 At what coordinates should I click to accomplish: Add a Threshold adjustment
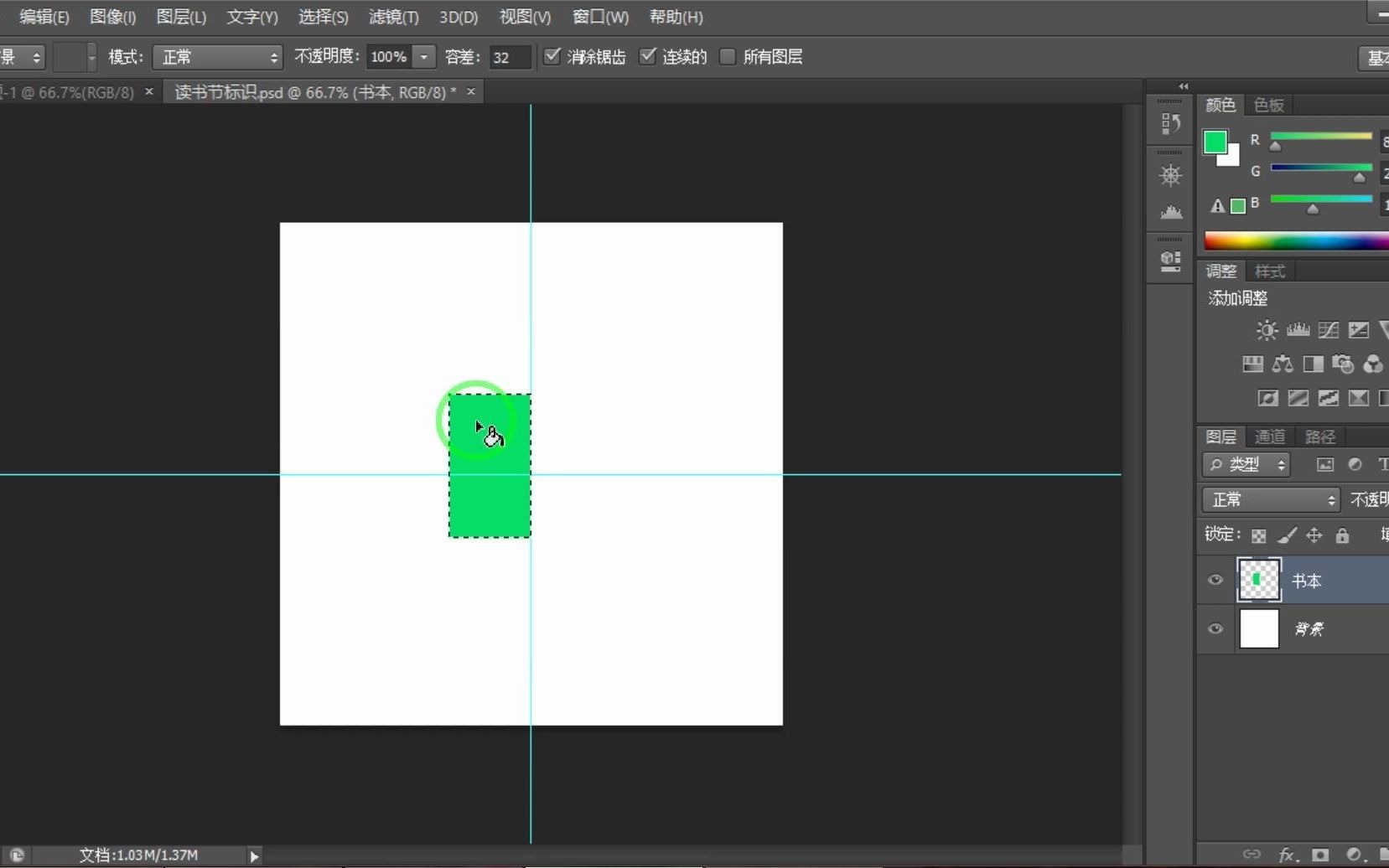pyautogui.click(x=1328, y=398)
